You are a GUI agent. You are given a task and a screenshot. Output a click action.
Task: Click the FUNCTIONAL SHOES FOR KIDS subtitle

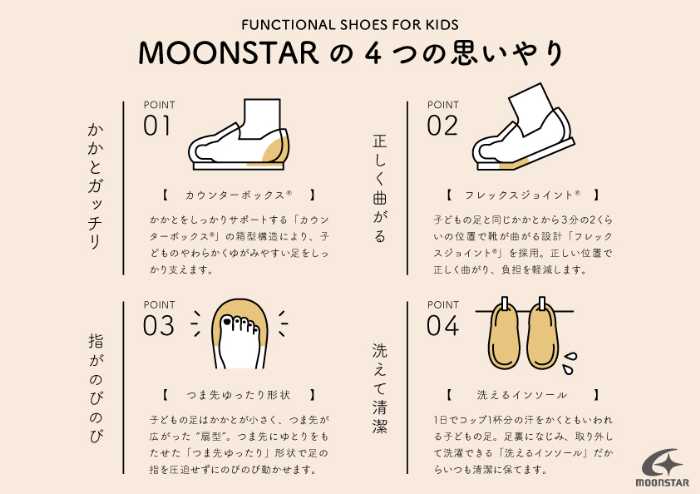point(350,24)
